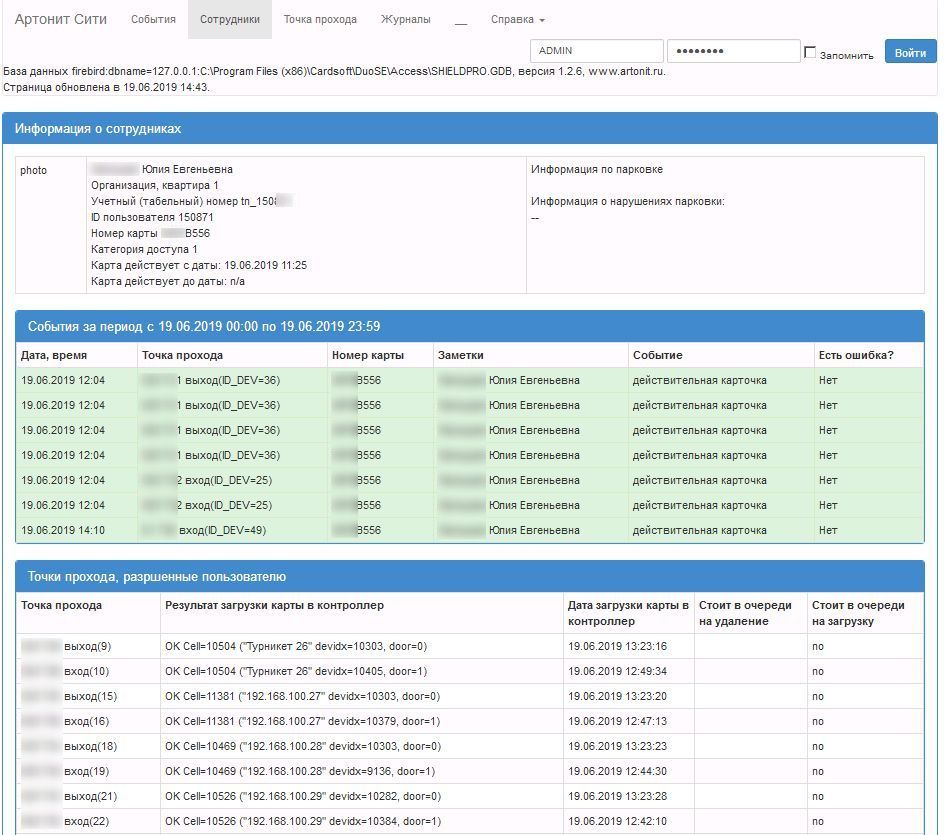Click the Есть ошибка? column header
This screenshot has width=945, height=835.
pos(856,355)
